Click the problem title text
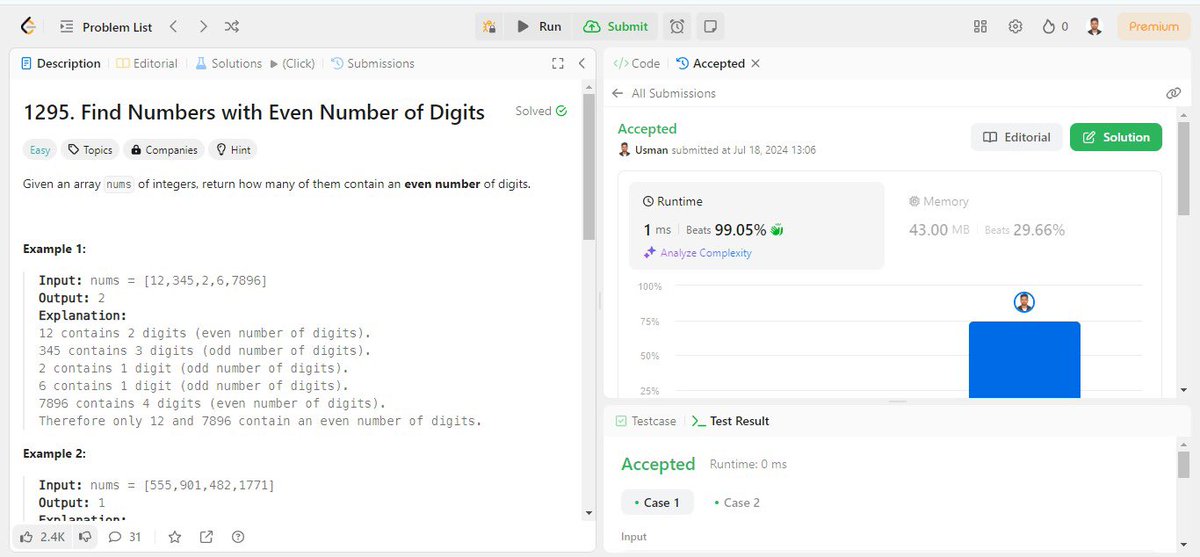 [254, 113]
